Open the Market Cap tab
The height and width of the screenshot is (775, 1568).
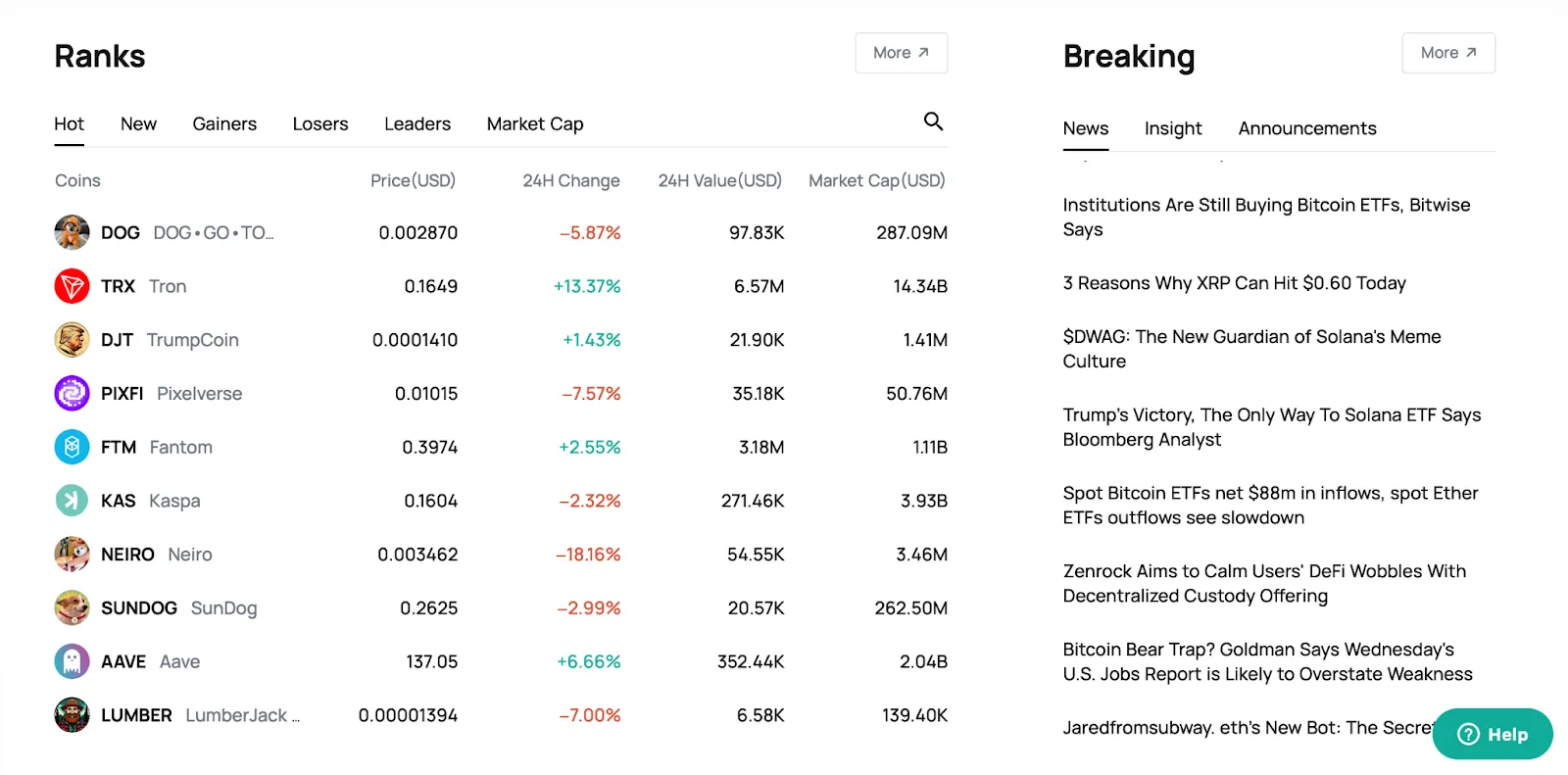pyautogui.click(x=535, y=123)
